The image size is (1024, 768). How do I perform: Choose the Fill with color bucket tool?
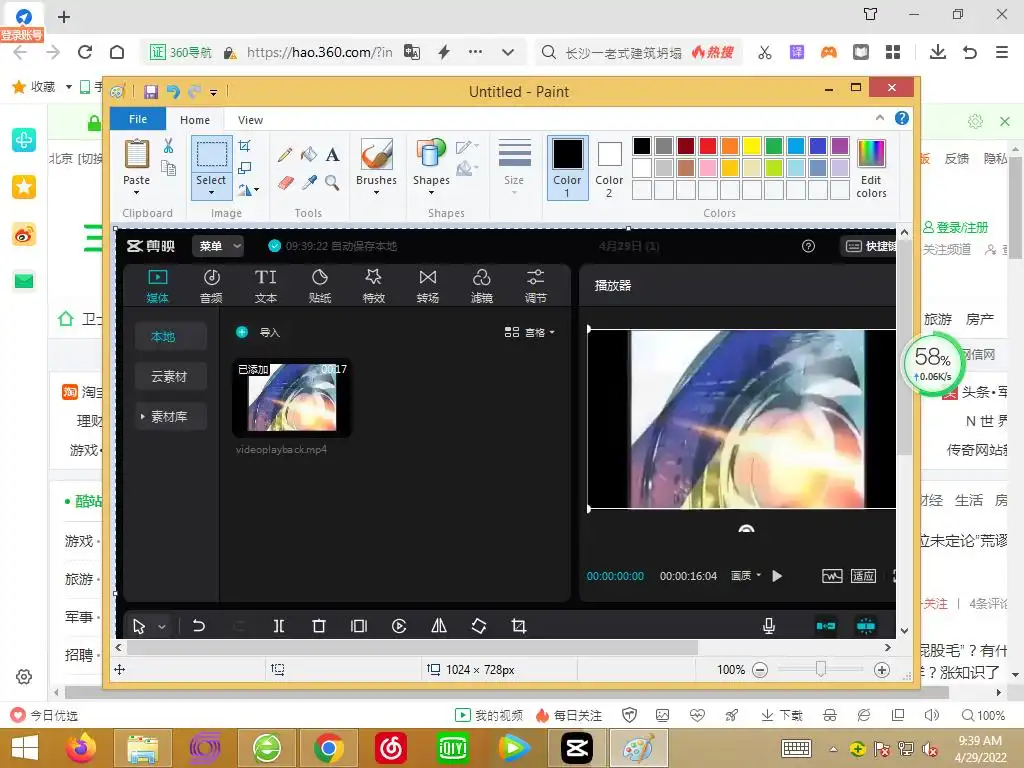pos(309,154)
